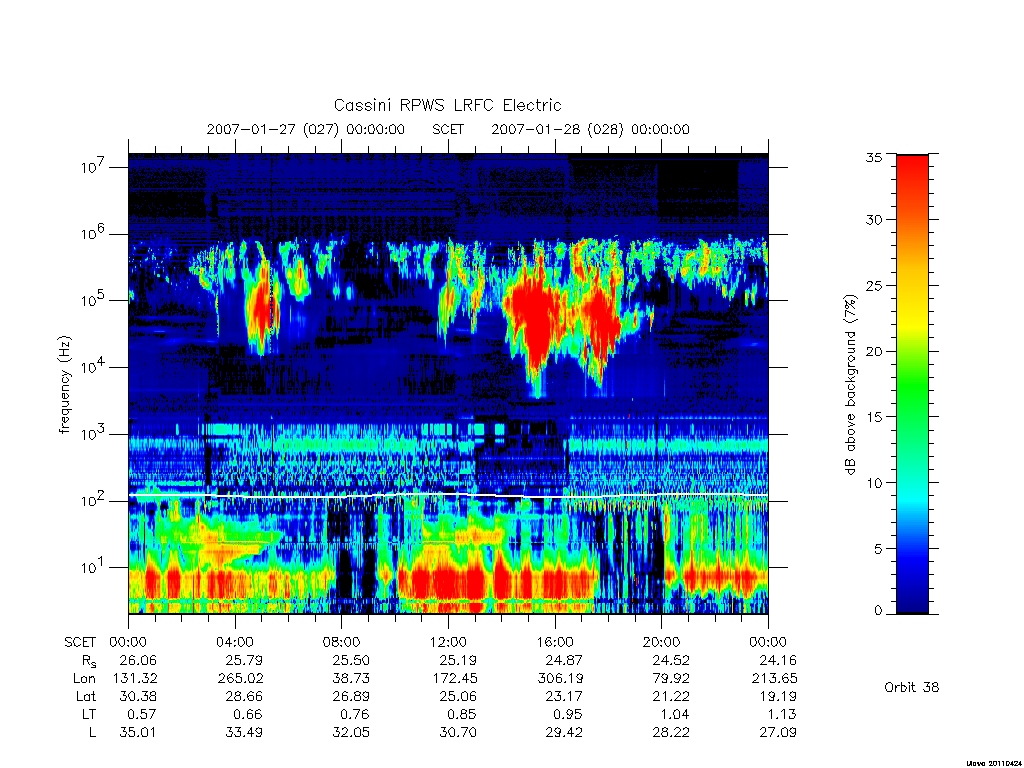Click the '25' color bar label
This screenshot has height=768, width=1024.
point(874,285)
